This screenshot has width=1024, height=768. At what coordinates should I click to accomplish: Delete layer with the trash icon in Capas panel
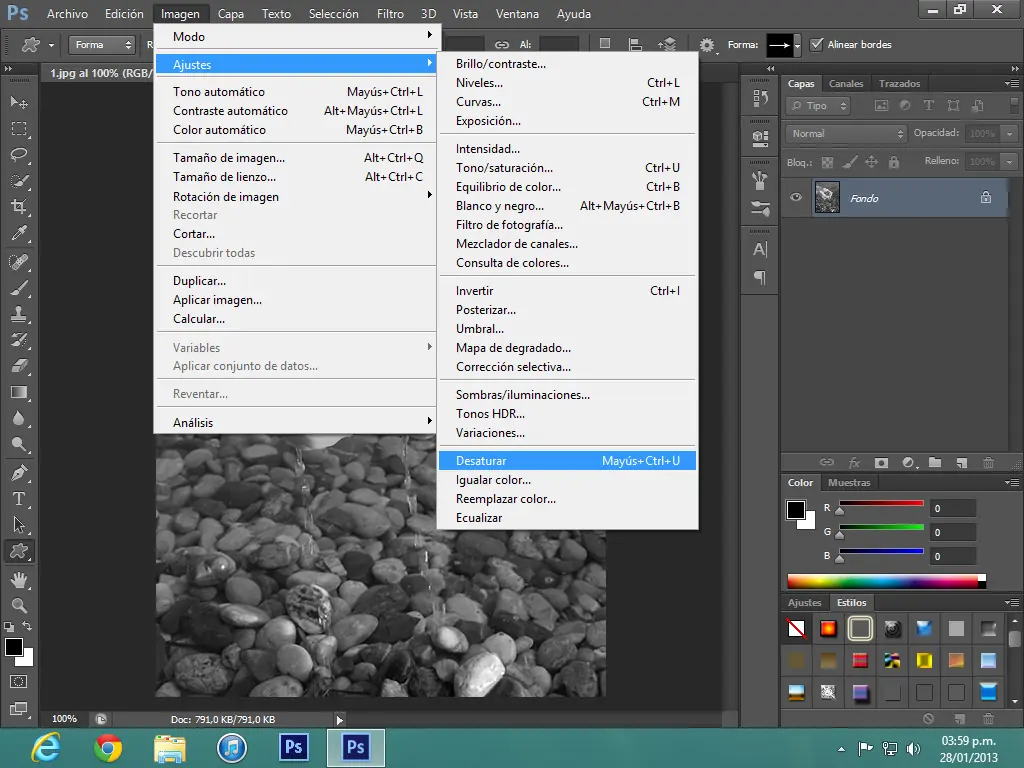point(988,462)
